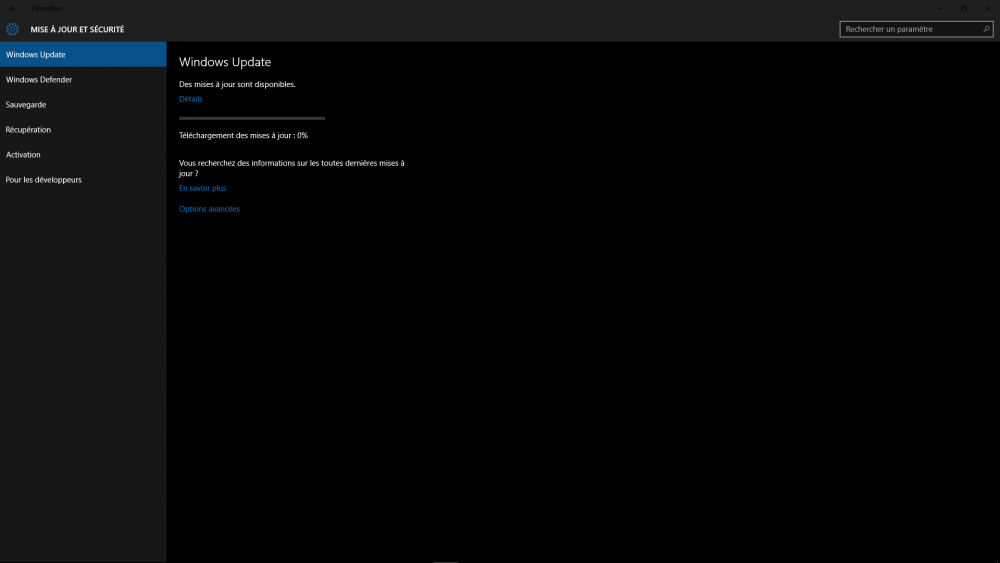Select the Windows Update section

point(83,55)
